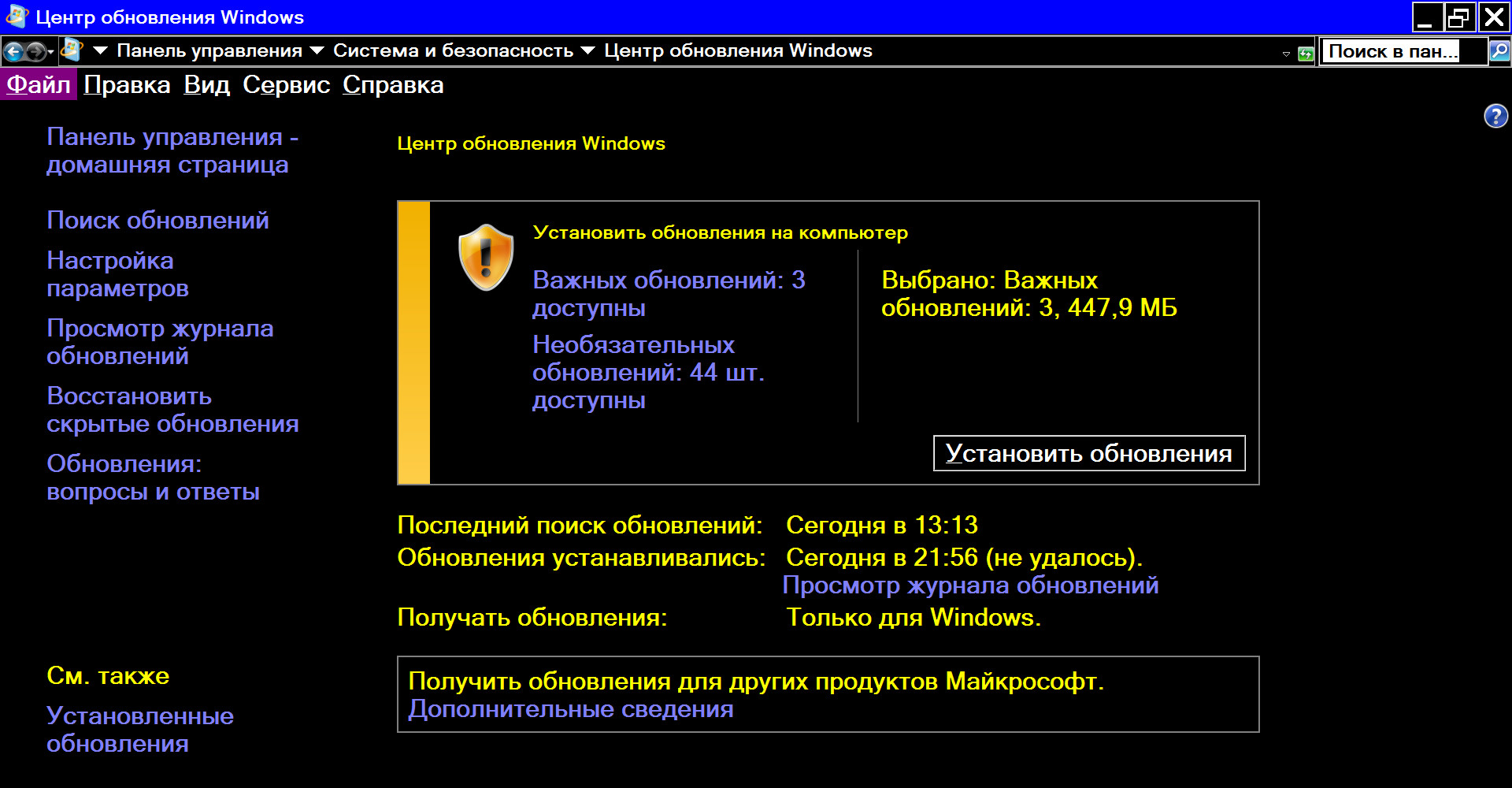This screenshot has width=1512, height=788.
Task: Open Система и безопасность breadcrumb
Action: [453, 50]
